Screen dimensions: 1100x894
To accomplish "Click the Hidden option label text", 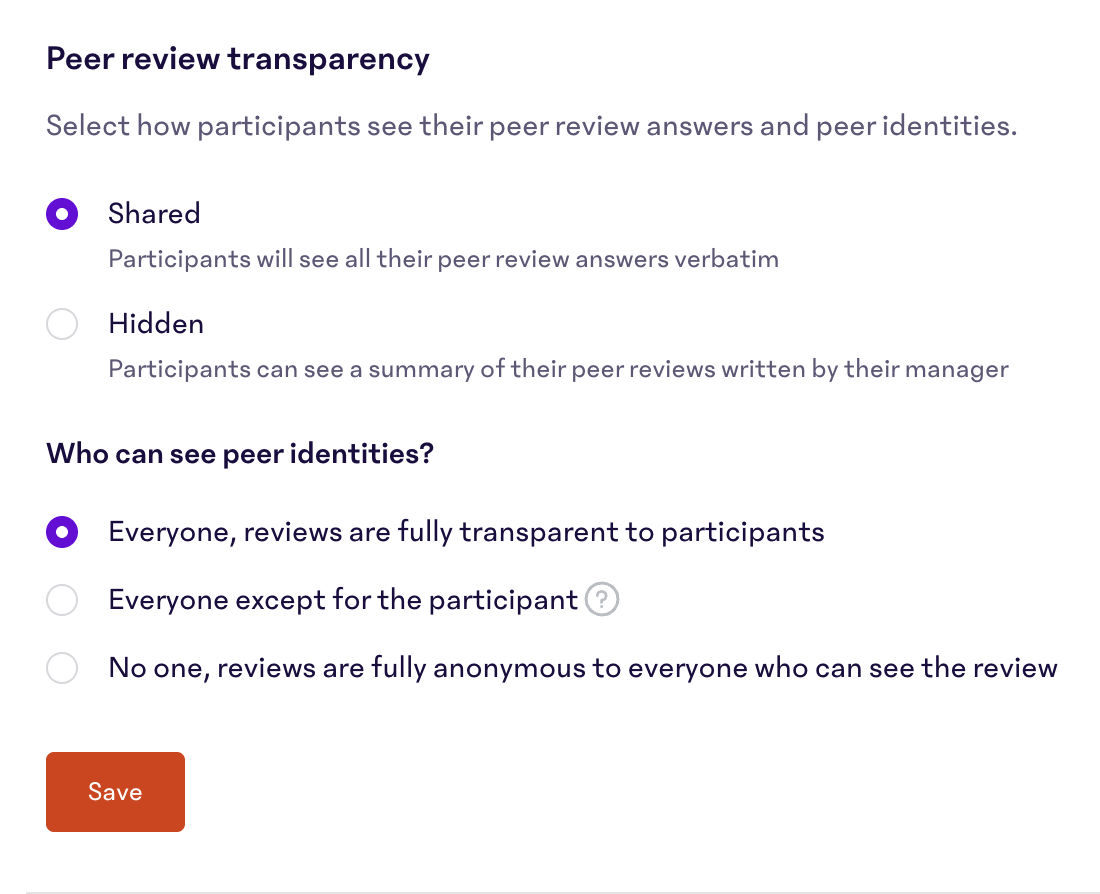I will [156, 323].
